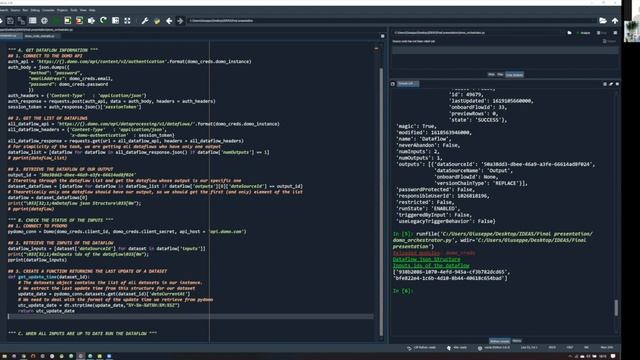The image size is (640, 360).
Task: Select the Code Analysis pane tab
Action: pyautogui.click(x=514, y=75)
